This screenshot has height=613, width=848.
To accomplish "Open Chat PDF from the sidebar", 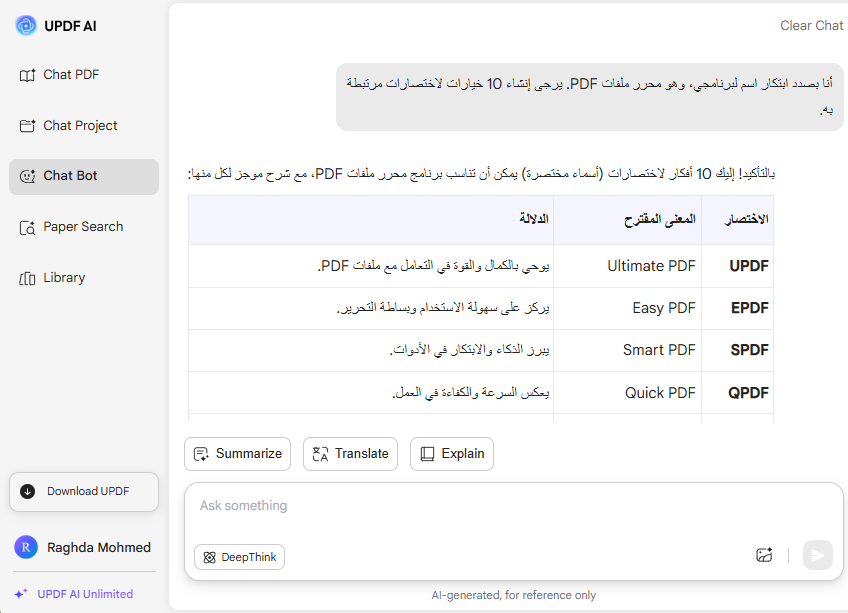I will (84, 75).
